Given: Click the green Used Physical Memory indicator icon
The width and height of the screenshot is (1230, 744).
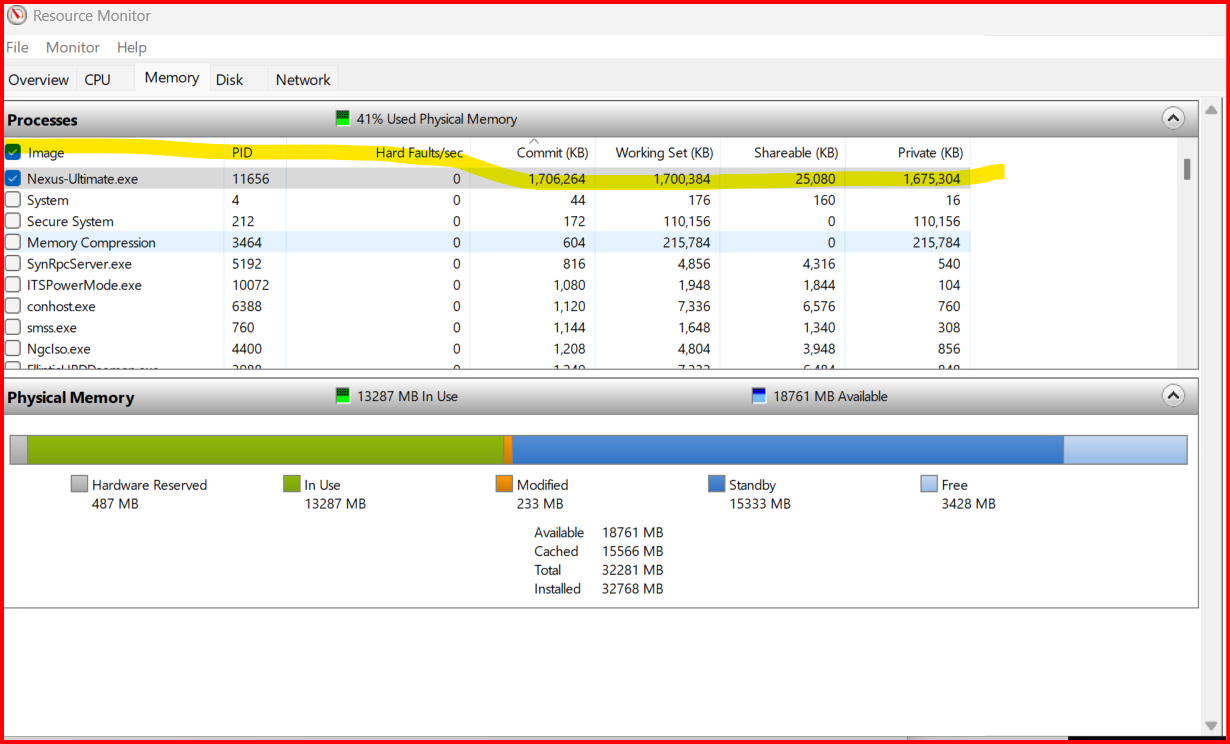Looking at the screenshot, I should point(344,119).
